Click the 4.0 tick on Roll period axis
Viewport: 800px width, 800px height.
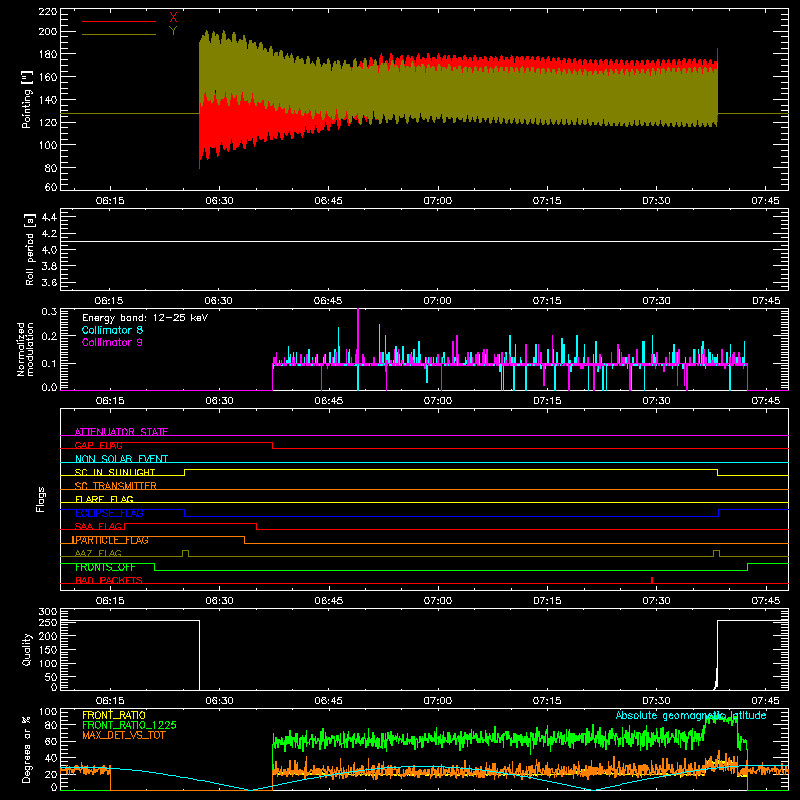[49, 250]
